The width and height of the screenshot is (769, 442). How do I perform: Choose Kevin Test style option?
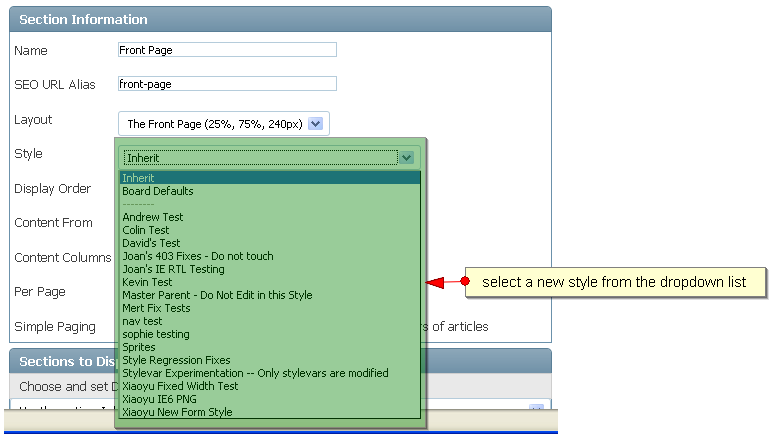(147, 282)
